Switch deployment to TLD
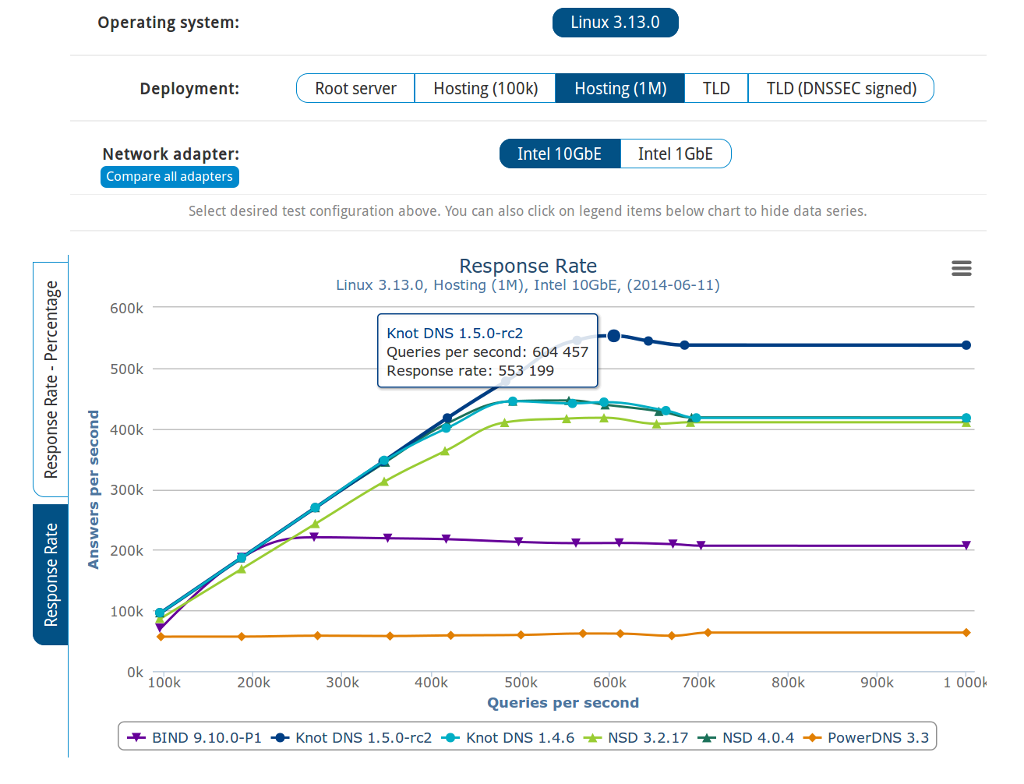Screen dimensions: 1024x784 click(716, 88)
